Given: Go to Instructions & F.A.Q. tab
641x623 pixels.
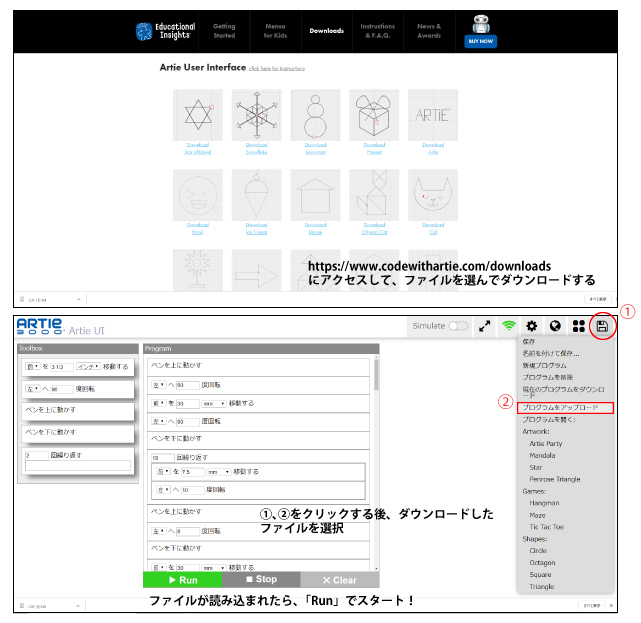Looking at the screenshot, I should (x=378, y=31).
